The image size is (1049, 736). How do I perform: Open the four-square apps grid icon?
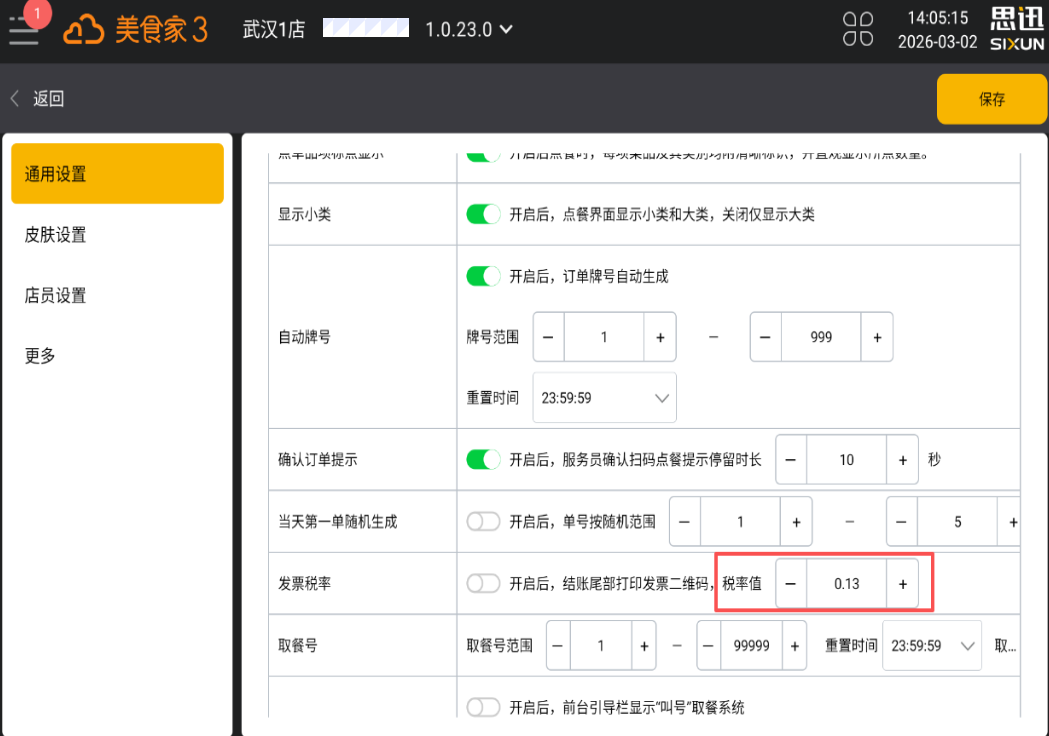coord(857,29)
